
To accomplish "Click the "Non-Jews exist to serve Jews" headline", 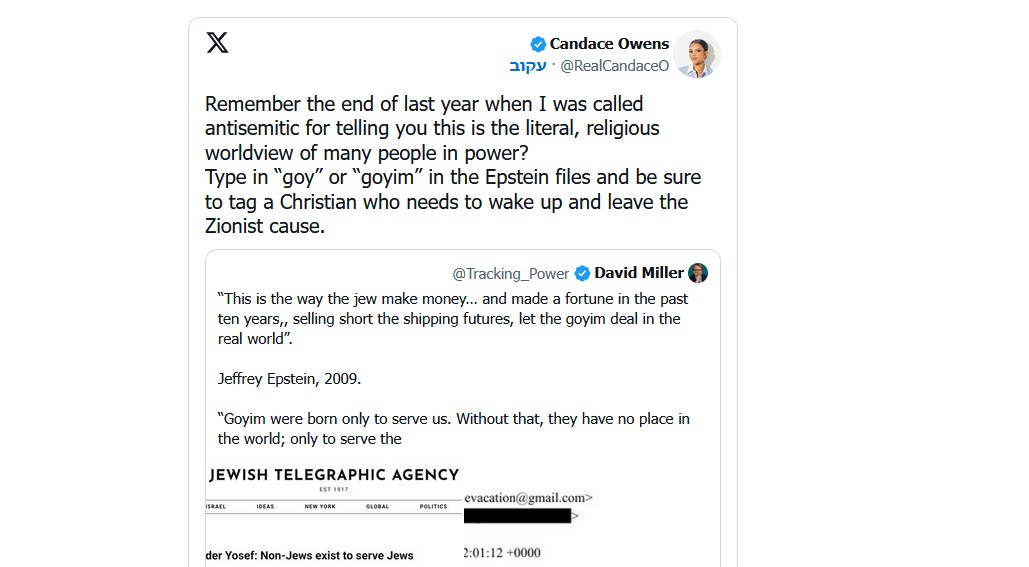I will (310, 555).
